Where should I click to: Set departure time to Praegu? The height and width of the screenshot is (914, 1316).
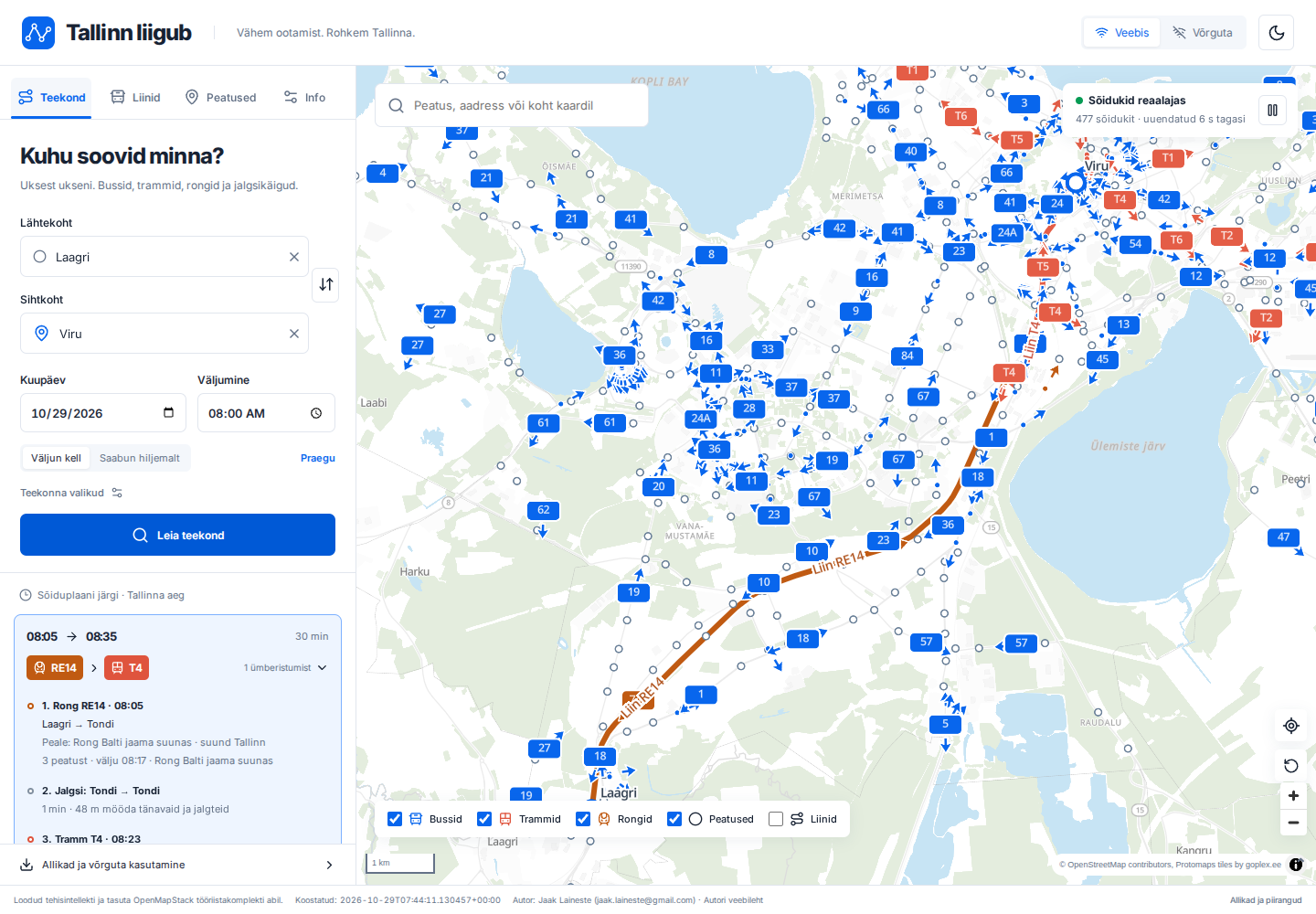(318, 459)
